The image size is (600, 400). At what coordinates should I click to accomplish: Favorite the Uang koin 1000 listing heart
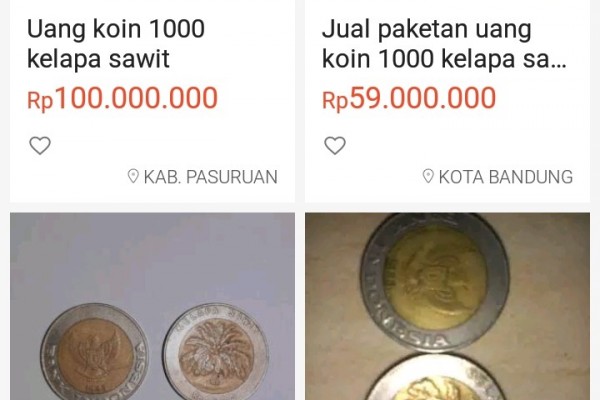[x=40, y=145]
